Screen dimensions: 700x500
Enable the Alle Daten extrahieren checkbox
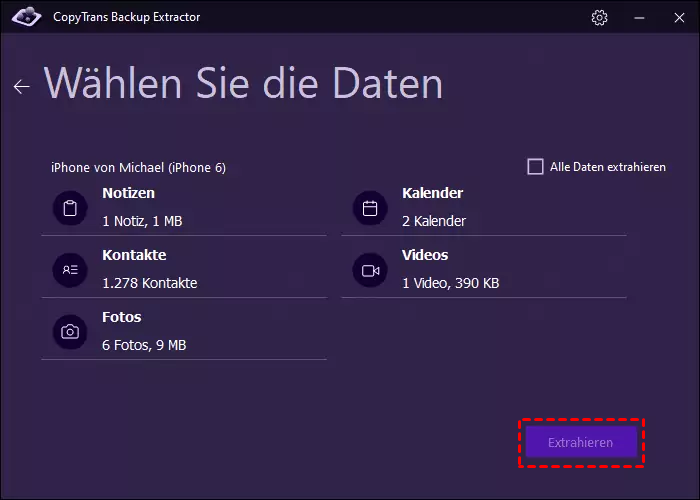pyautogui.click(x=536, y=167)
